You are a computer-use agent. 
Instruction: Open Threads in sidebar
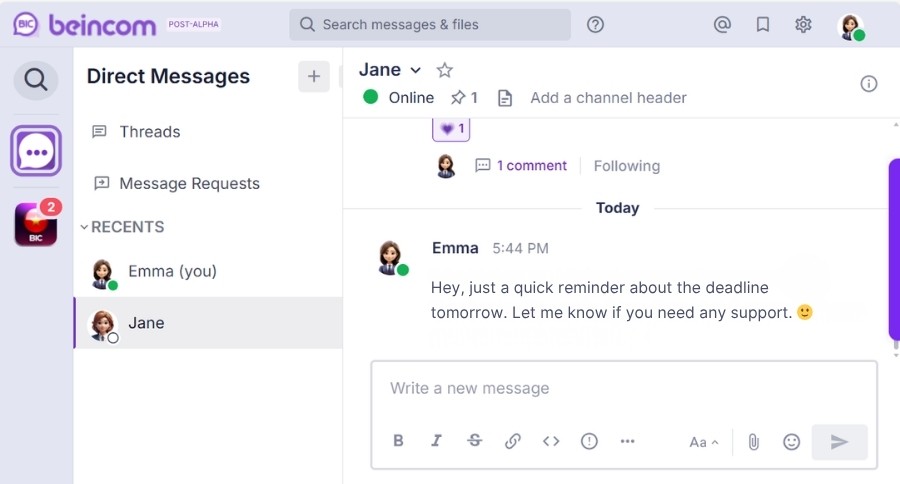[149, 132]
